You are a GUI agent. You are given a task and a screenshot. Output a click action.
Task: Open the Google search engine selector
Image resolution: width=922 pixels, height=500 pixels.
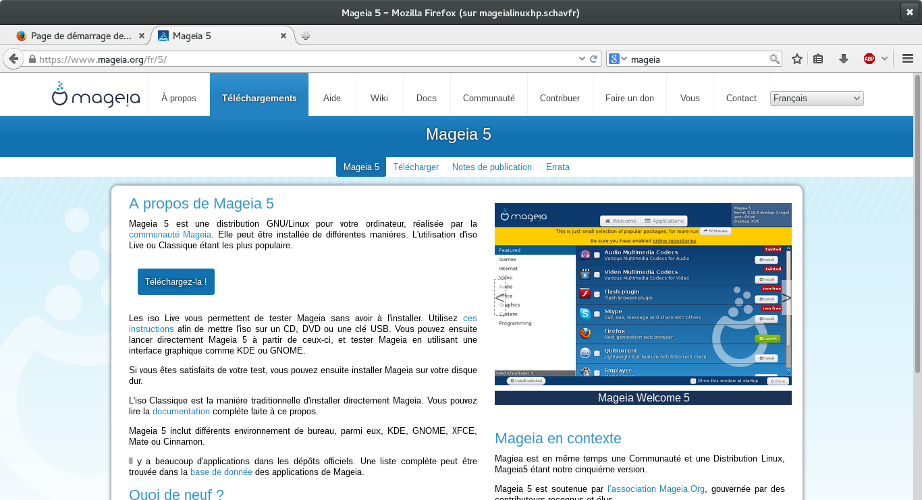(x=617, y=59)
